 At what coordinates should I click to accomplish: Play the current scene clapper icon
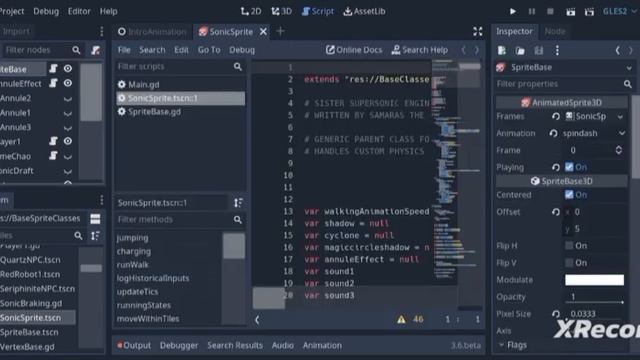tap(570, 11)
